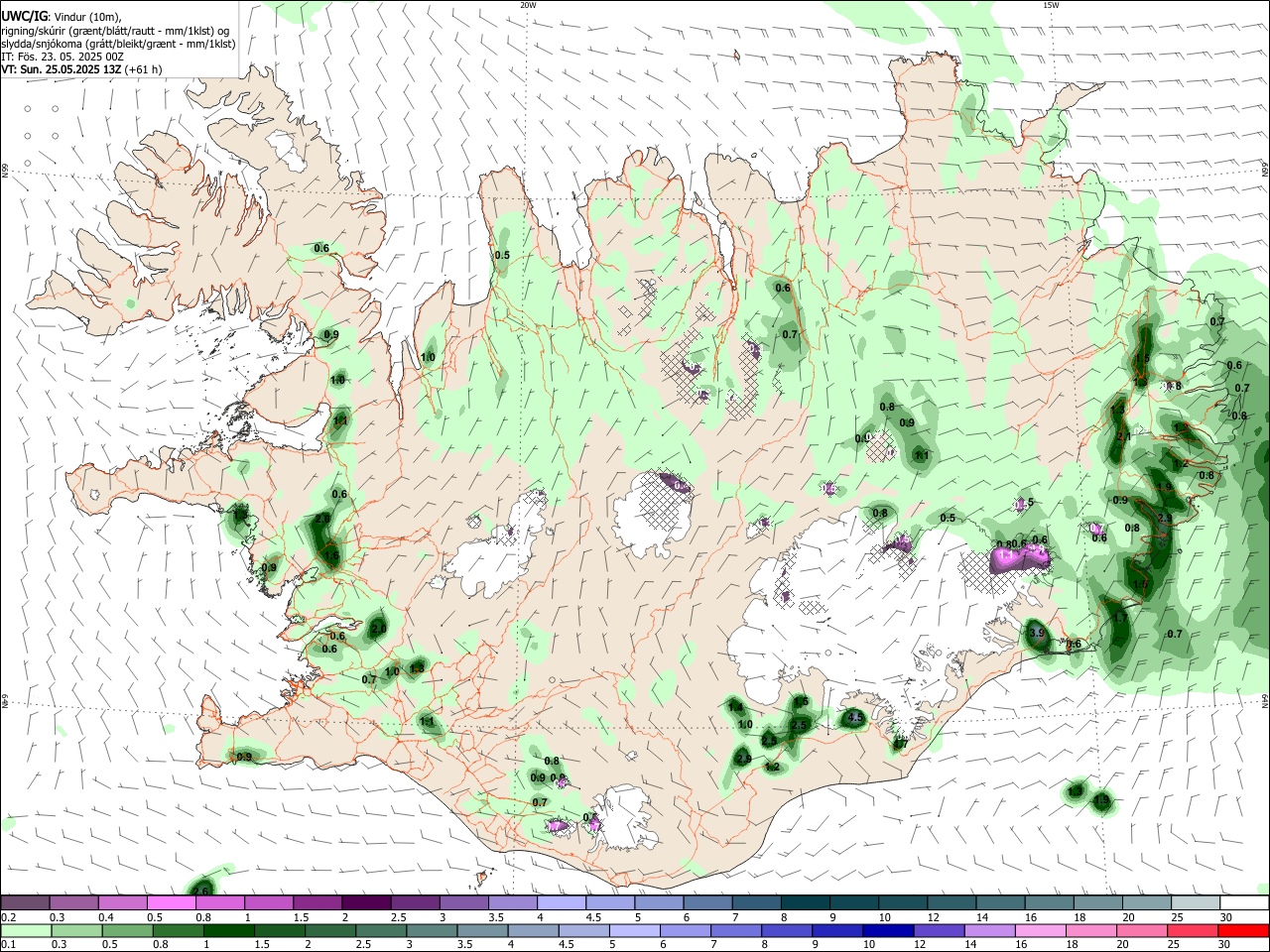
Task: Select the 'VT: Sun. 25.05.2025 13Z (+61 h)' line
Action: tap(81, 69)
